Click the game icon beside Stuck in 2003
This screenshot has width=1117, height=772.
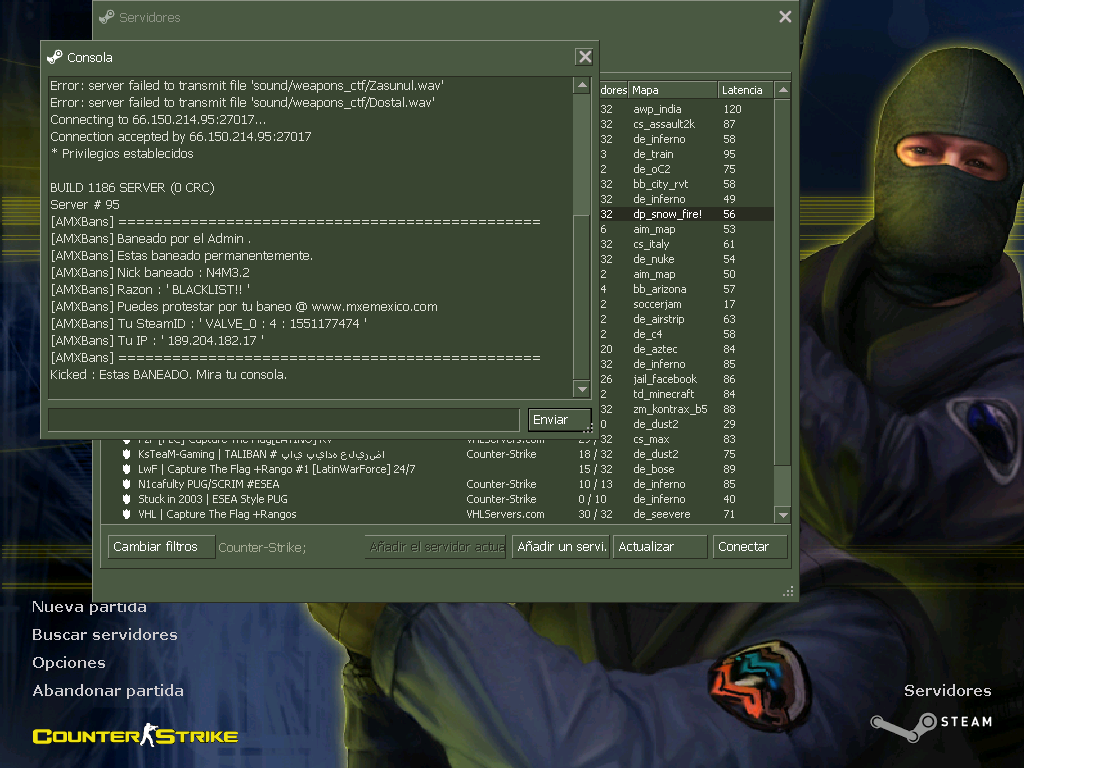(126, 499)
